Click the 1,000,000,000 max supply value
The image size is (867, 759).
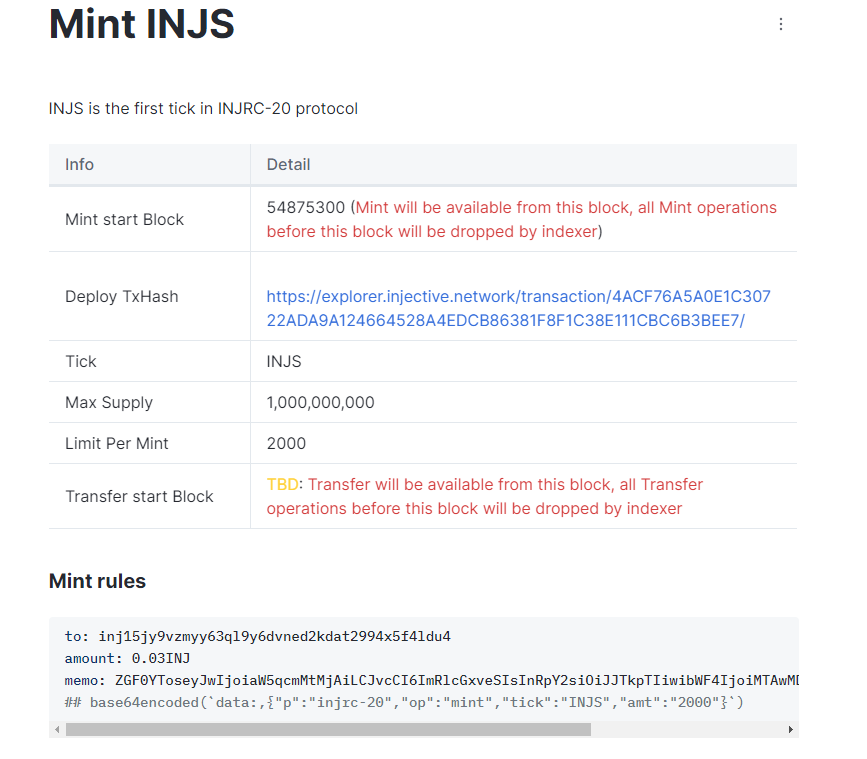tap(320, 403)
